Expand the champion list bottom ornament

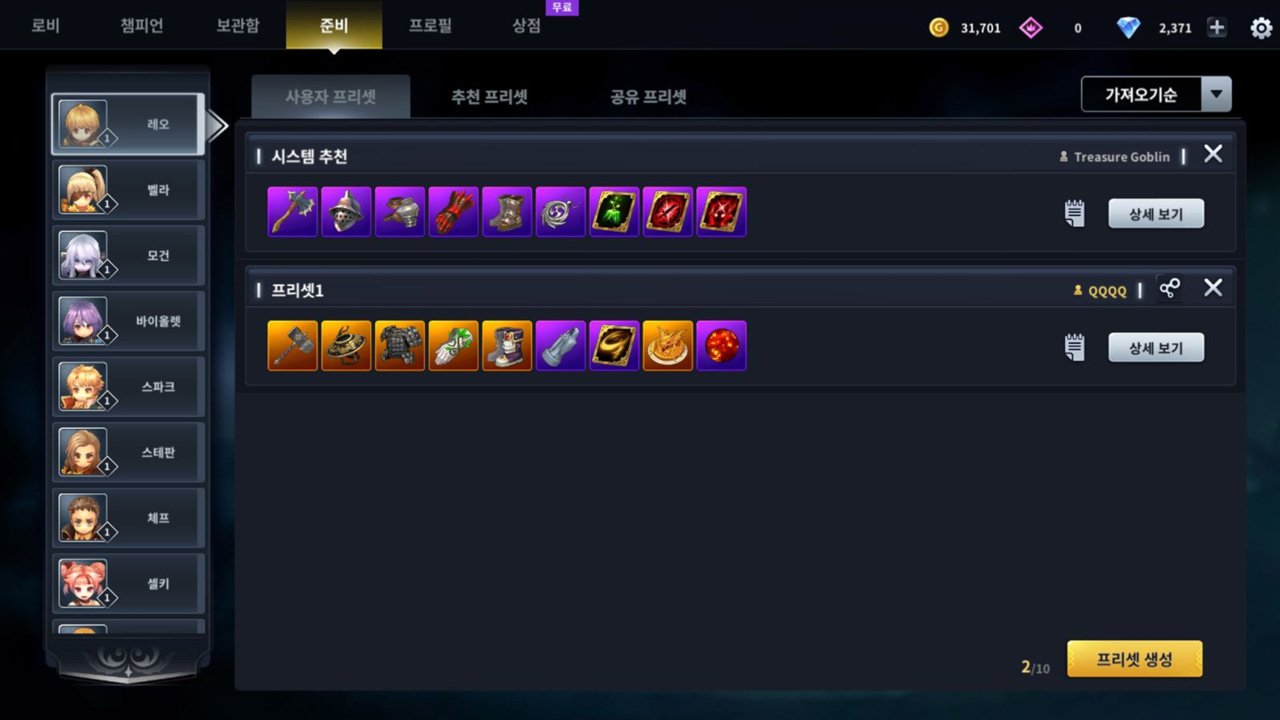(128, 661)
